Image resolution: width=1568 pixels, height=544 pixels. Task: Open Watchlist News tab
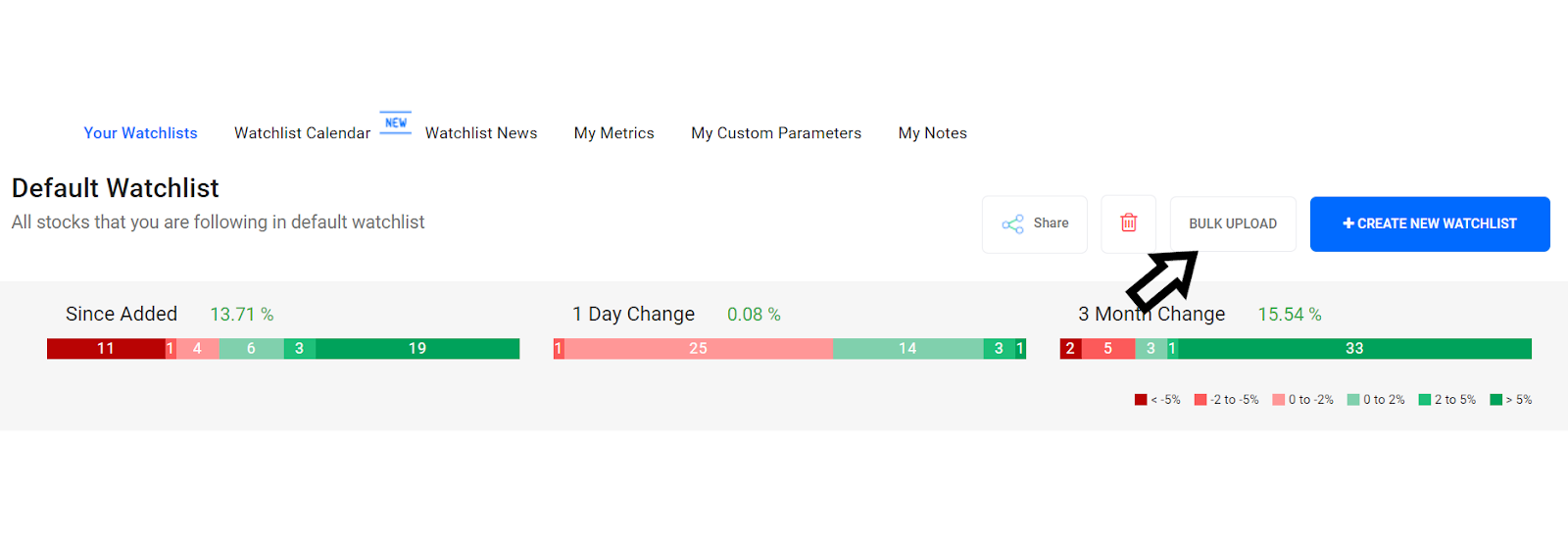(481, 133)
